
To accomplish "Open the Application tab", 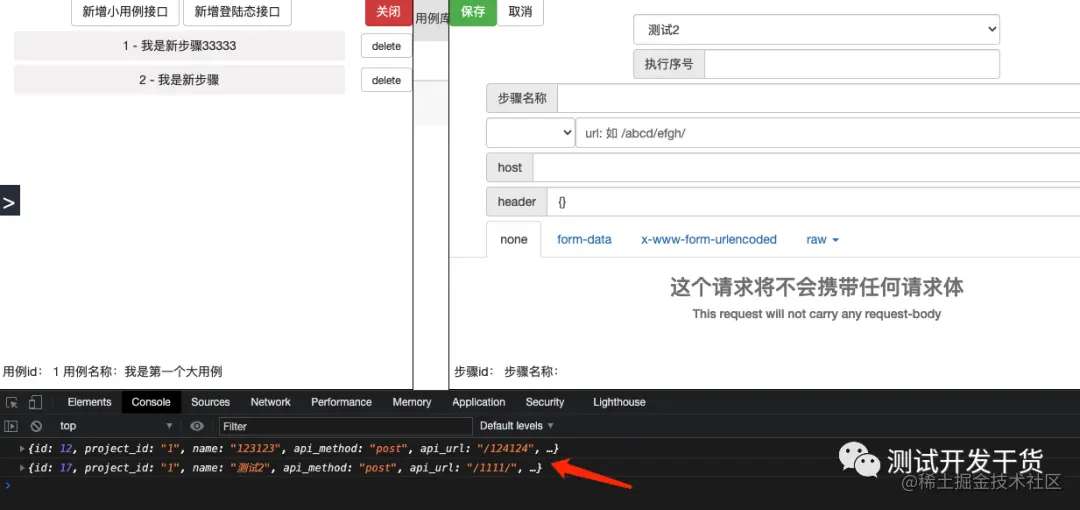I will (479, 402).
